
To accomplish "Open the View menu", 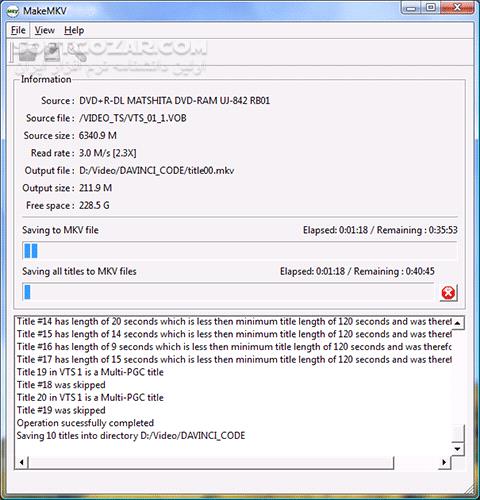I will point(44,30).
